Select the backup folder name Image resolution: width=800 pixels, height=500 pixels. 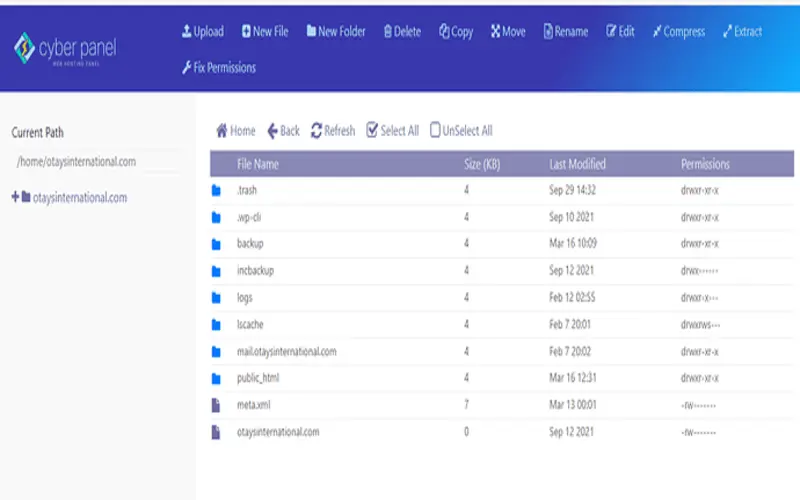coord(250,243)
